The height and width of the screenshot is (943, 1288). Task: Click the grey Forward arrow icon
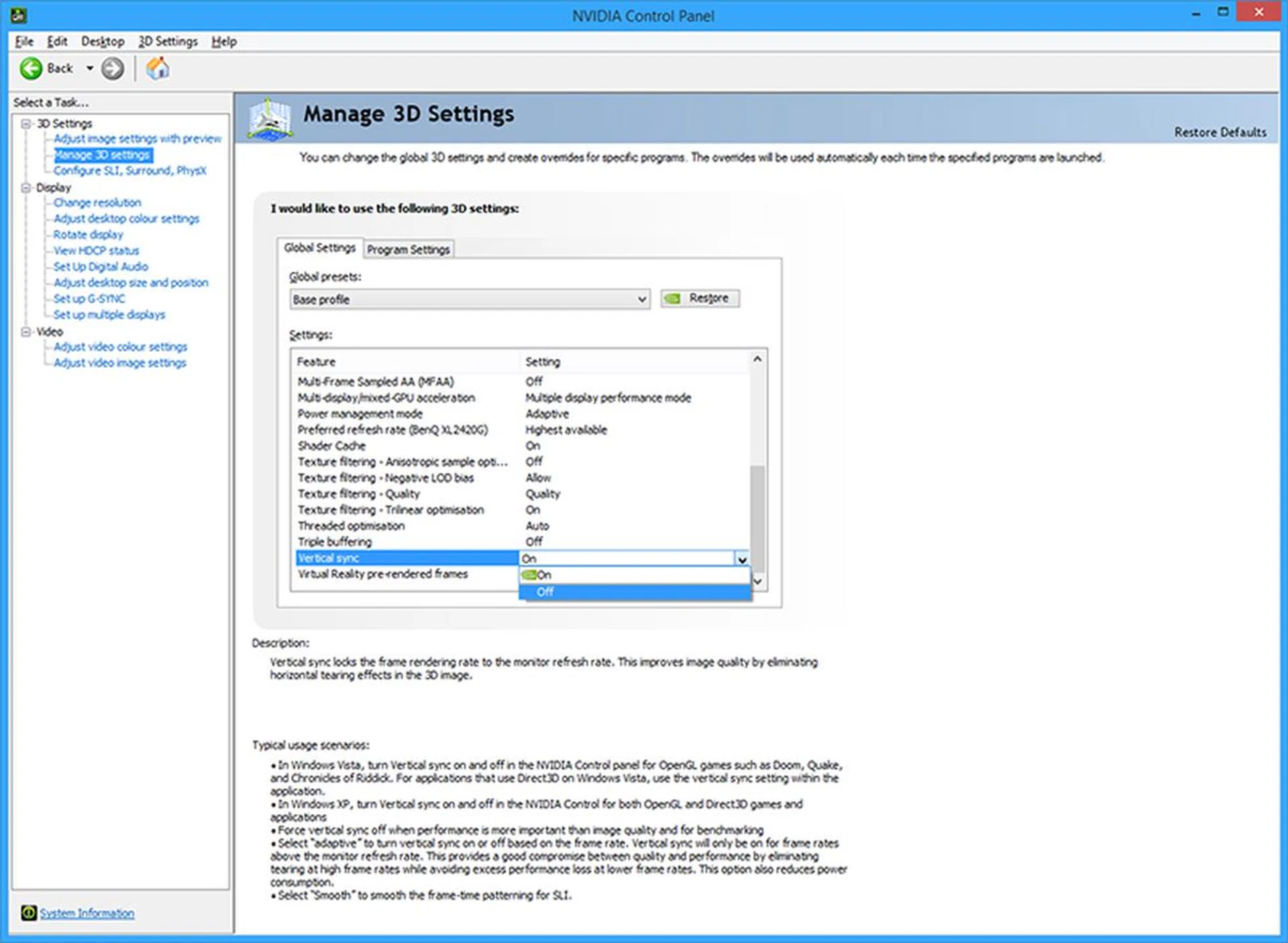point(113,68)
